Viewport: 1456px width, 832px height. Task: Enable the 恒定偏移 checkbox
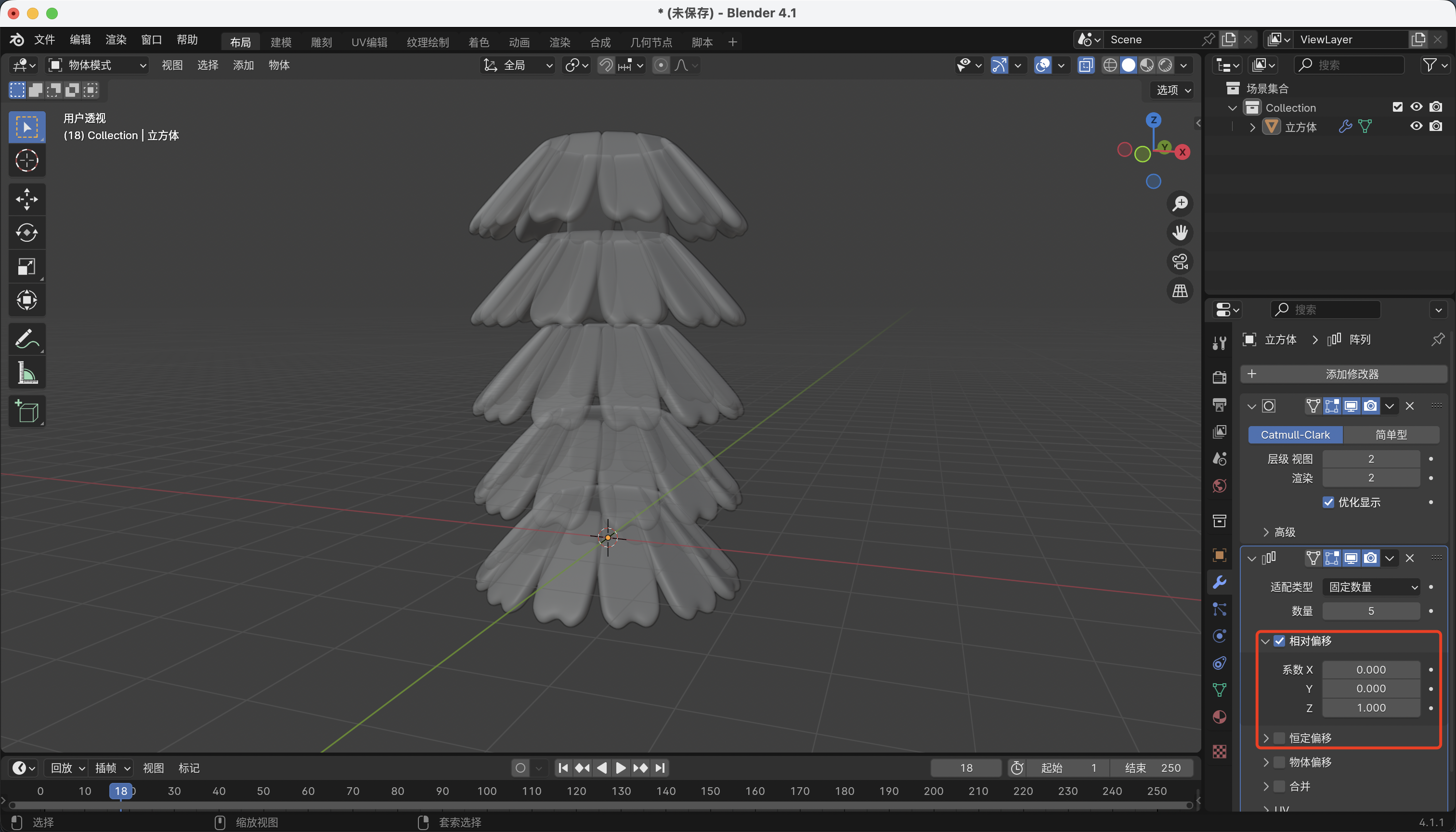pyautogui.click(x=1280, y=738)
